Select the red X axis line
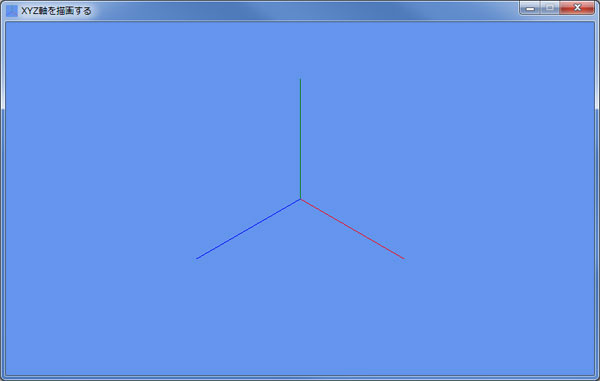Image resolution: width=600 pixels, height=381 pixels. click(x=352, y=229)
